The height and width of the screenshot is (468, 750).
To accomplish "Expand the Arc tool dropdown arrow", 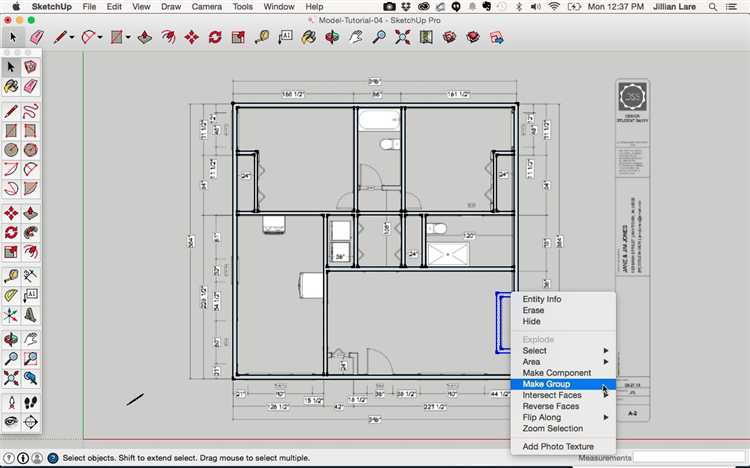I will [101, 37].
